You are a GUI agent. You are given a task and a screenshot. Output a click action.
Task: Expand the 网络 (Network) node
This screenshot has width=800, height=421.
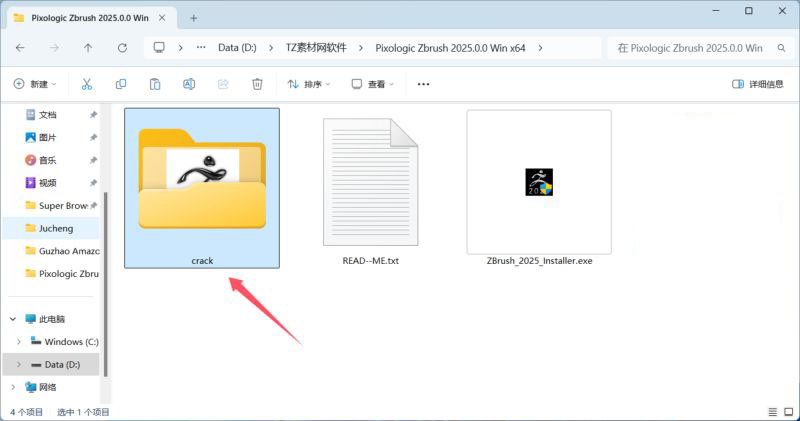click(13, 387)
